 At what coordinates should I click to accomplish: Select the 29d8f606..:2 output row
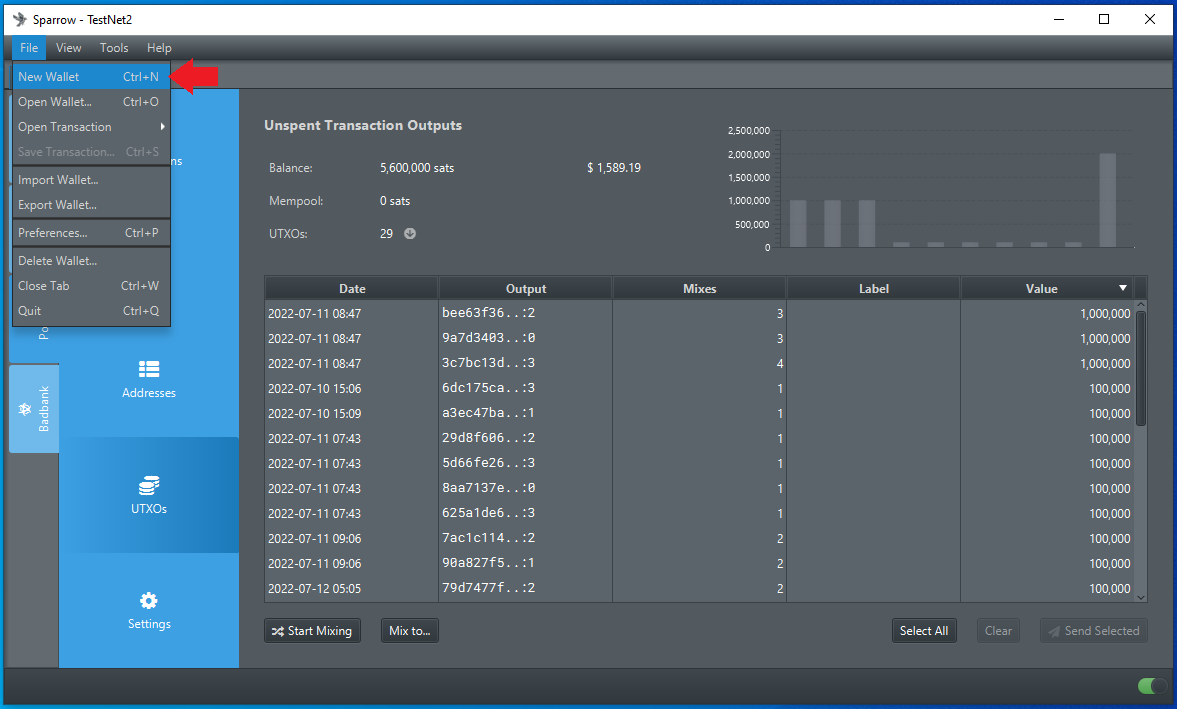(x=700, y=438)
